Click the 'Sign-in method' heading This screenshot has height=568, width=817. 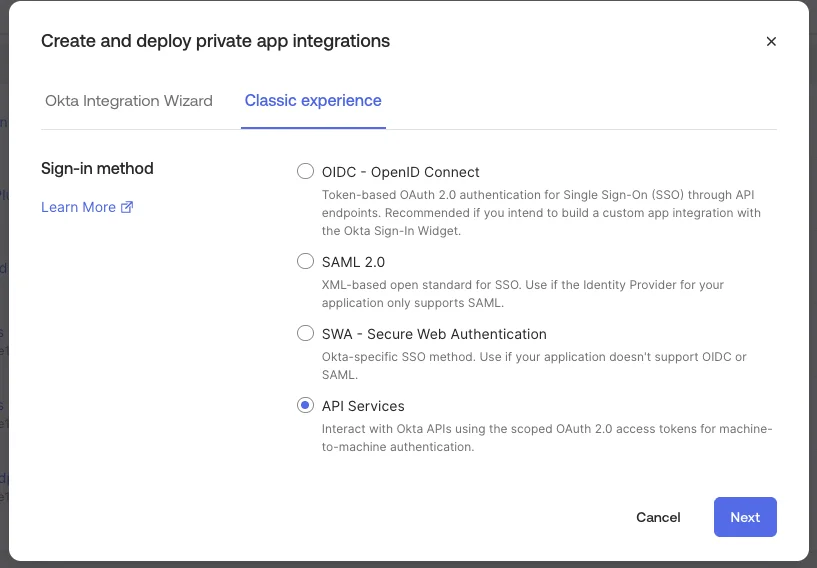tap(97, 168)
